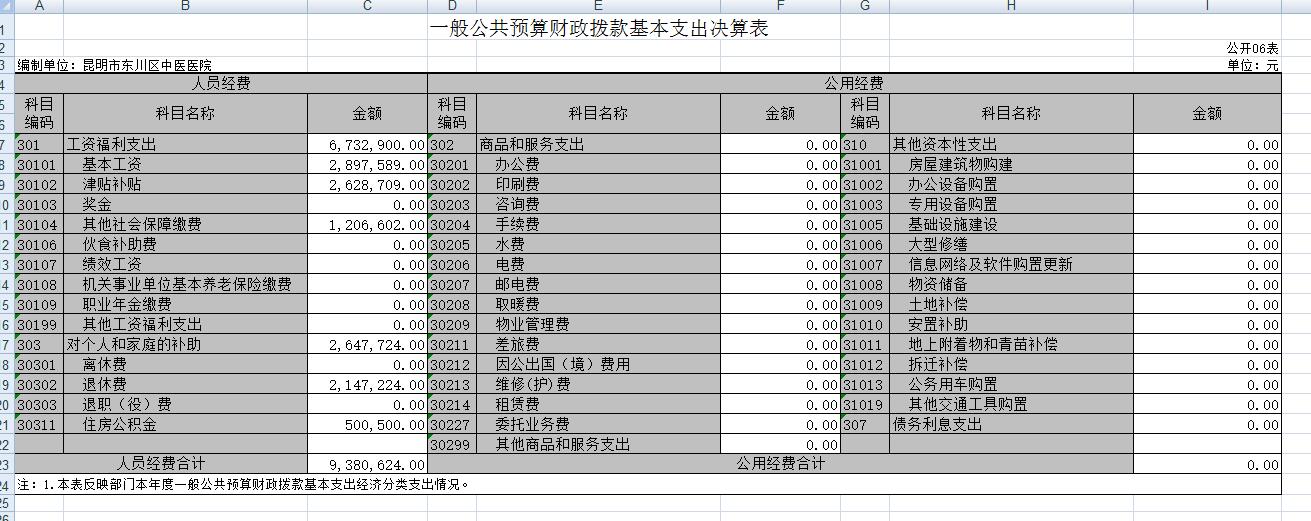Select the 绩效工资 cell
Viewport: 1311px width, 521px height.
[185, 264]
